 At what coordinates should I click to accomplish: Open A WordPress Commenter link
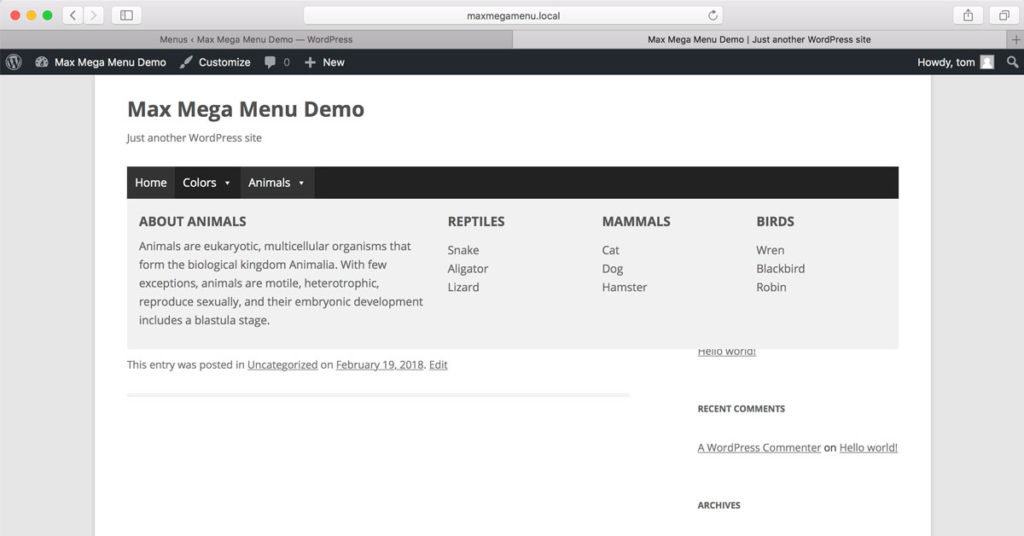(x=759, y=448)
